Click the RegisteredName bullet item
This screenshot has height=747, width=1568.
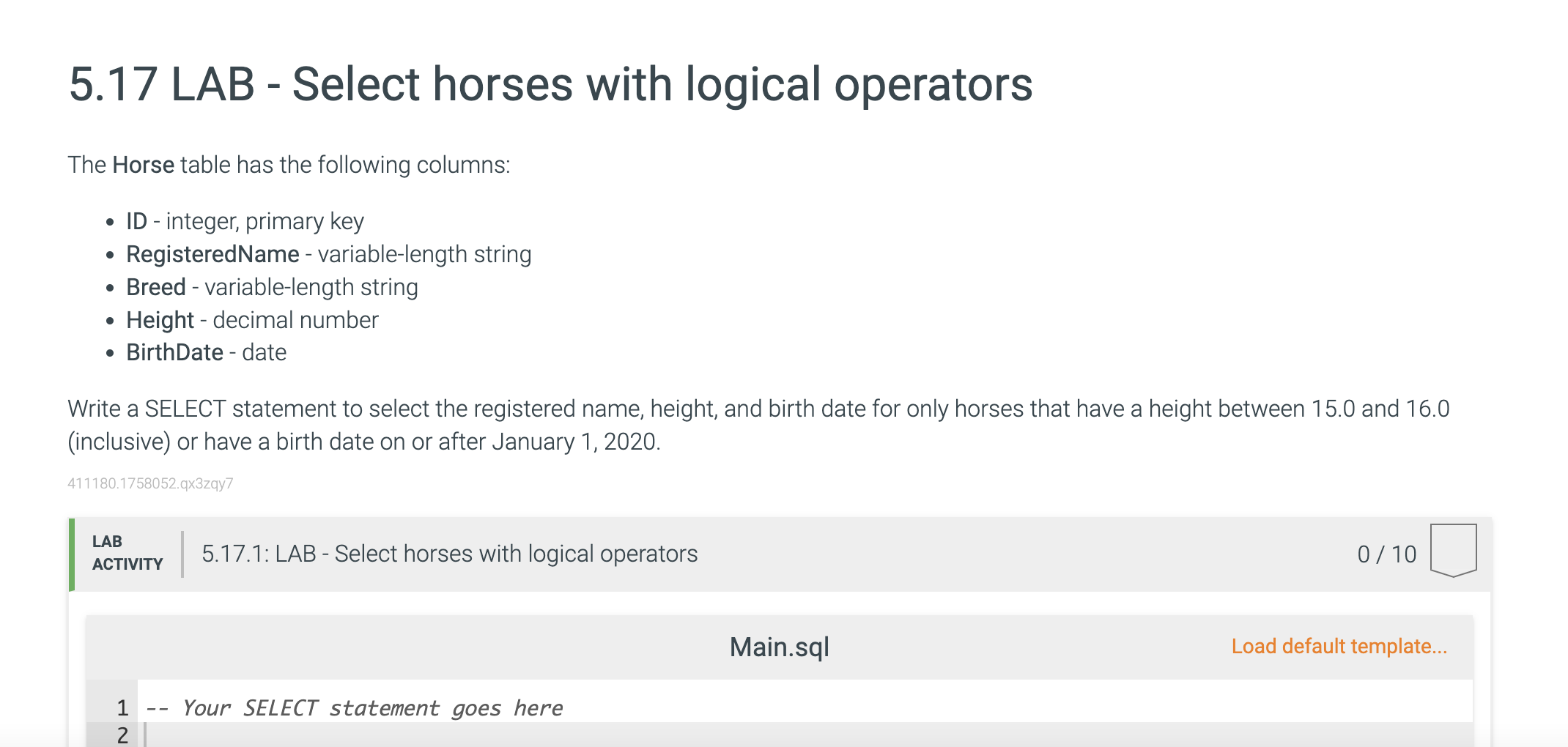328,254
